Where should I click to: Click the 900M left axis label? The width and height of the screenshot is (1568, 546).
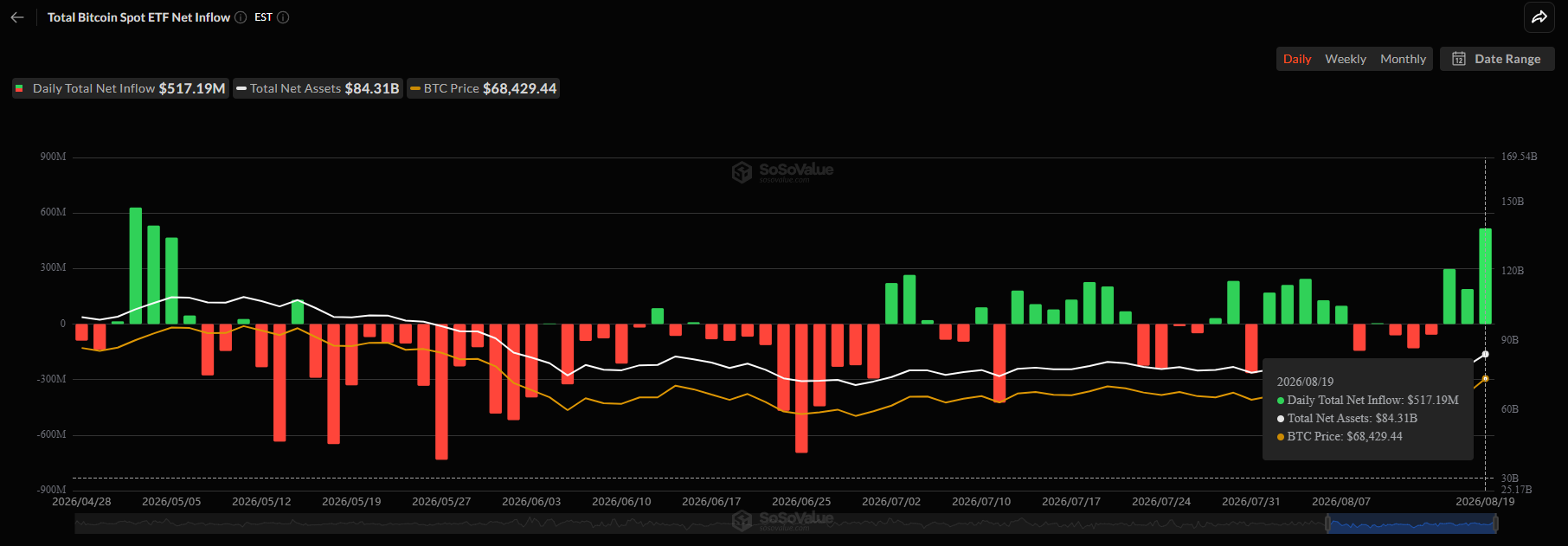53,157
